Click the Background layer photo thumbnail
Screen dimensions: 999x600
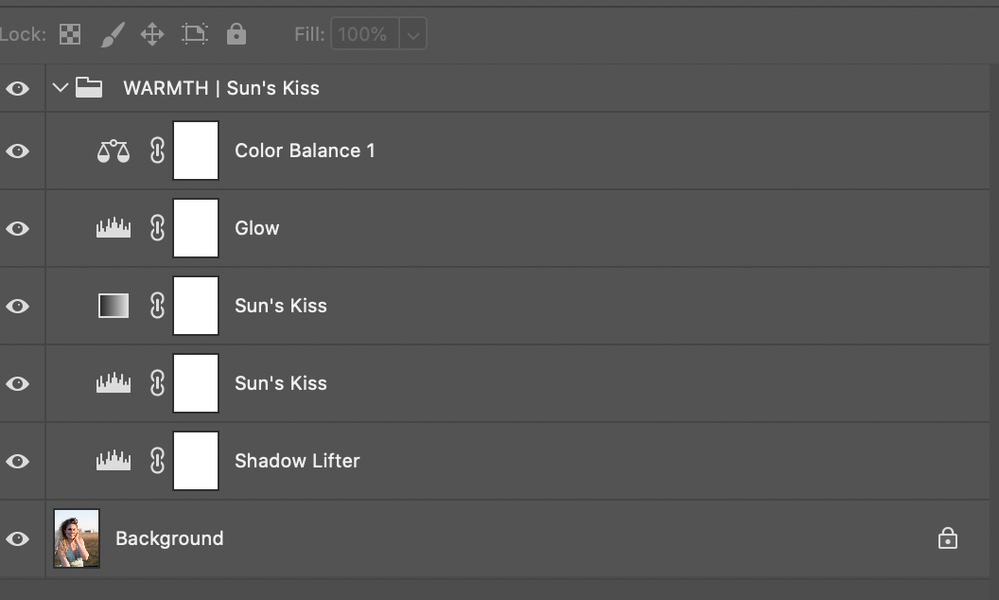[x=77, y=538]
